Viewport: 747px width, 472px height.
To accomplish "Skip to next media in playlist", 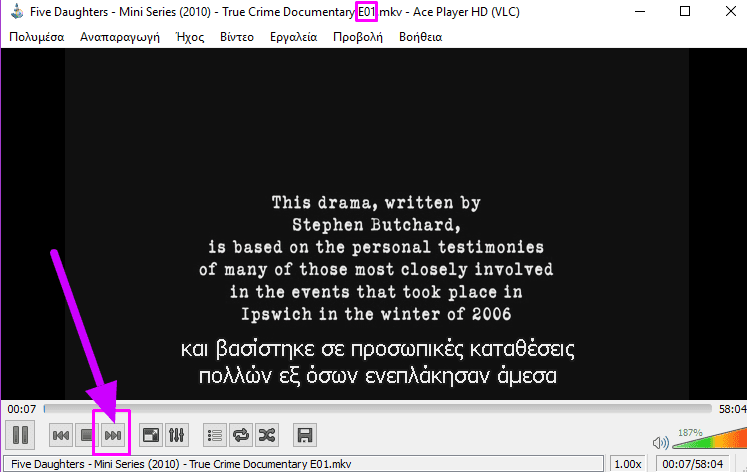I will (113, 435).
